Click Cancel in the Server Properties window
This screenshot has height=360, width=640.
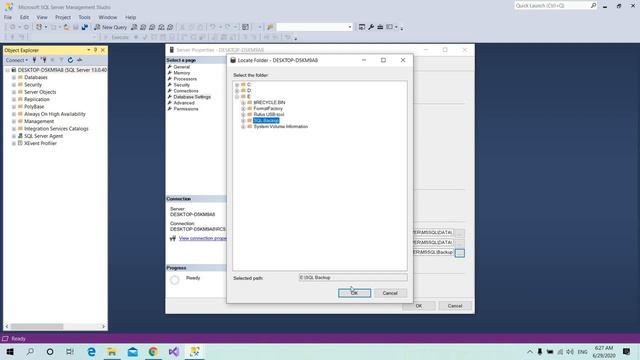455,306
